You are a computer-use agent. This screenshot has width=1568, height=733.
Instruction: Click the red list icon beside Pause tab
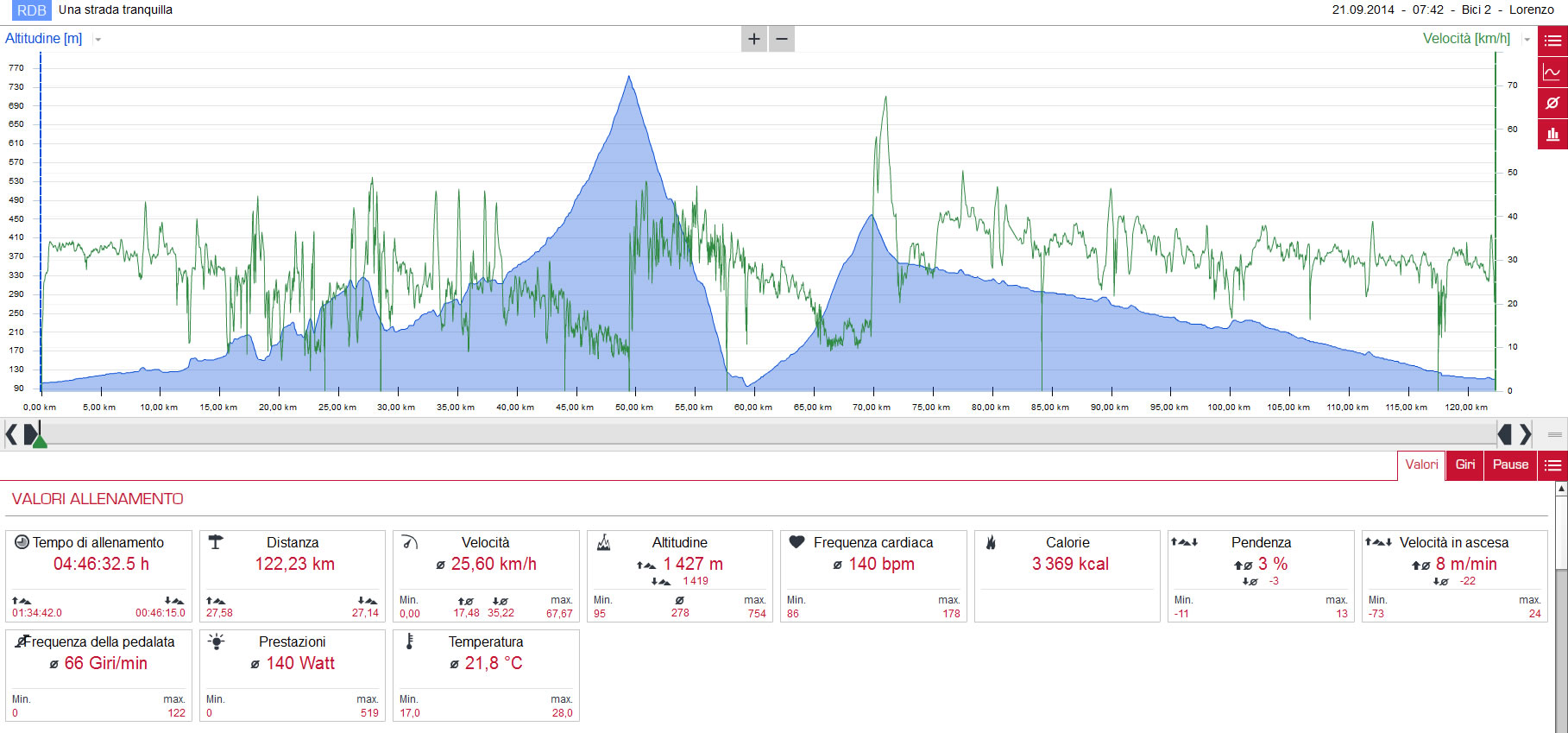pyautogui.click(x=1552, y=465)
